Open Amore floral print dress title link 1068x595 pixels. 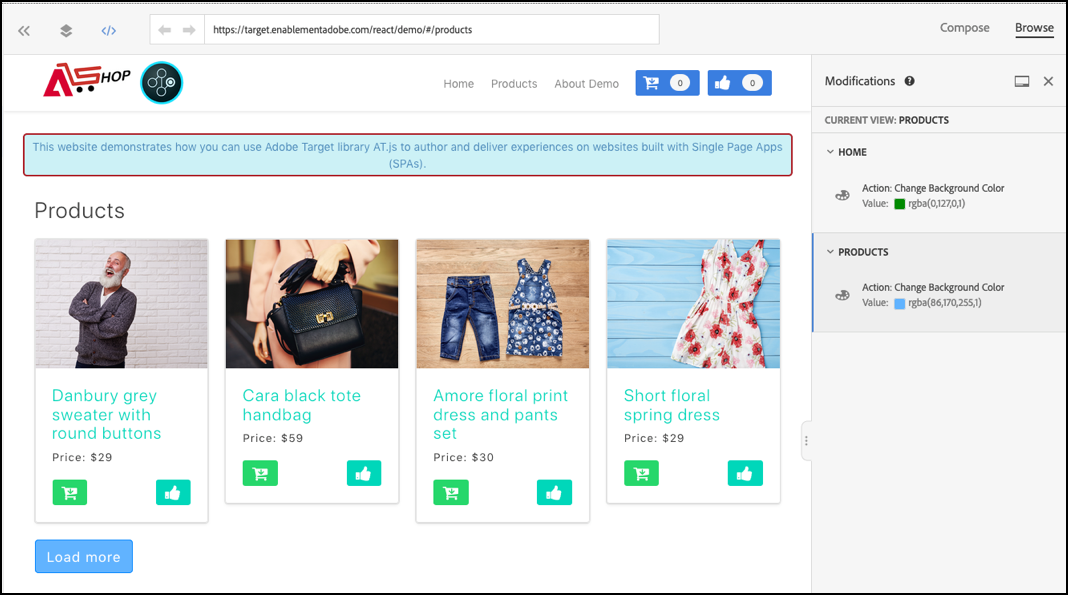[x=501, y=415]
